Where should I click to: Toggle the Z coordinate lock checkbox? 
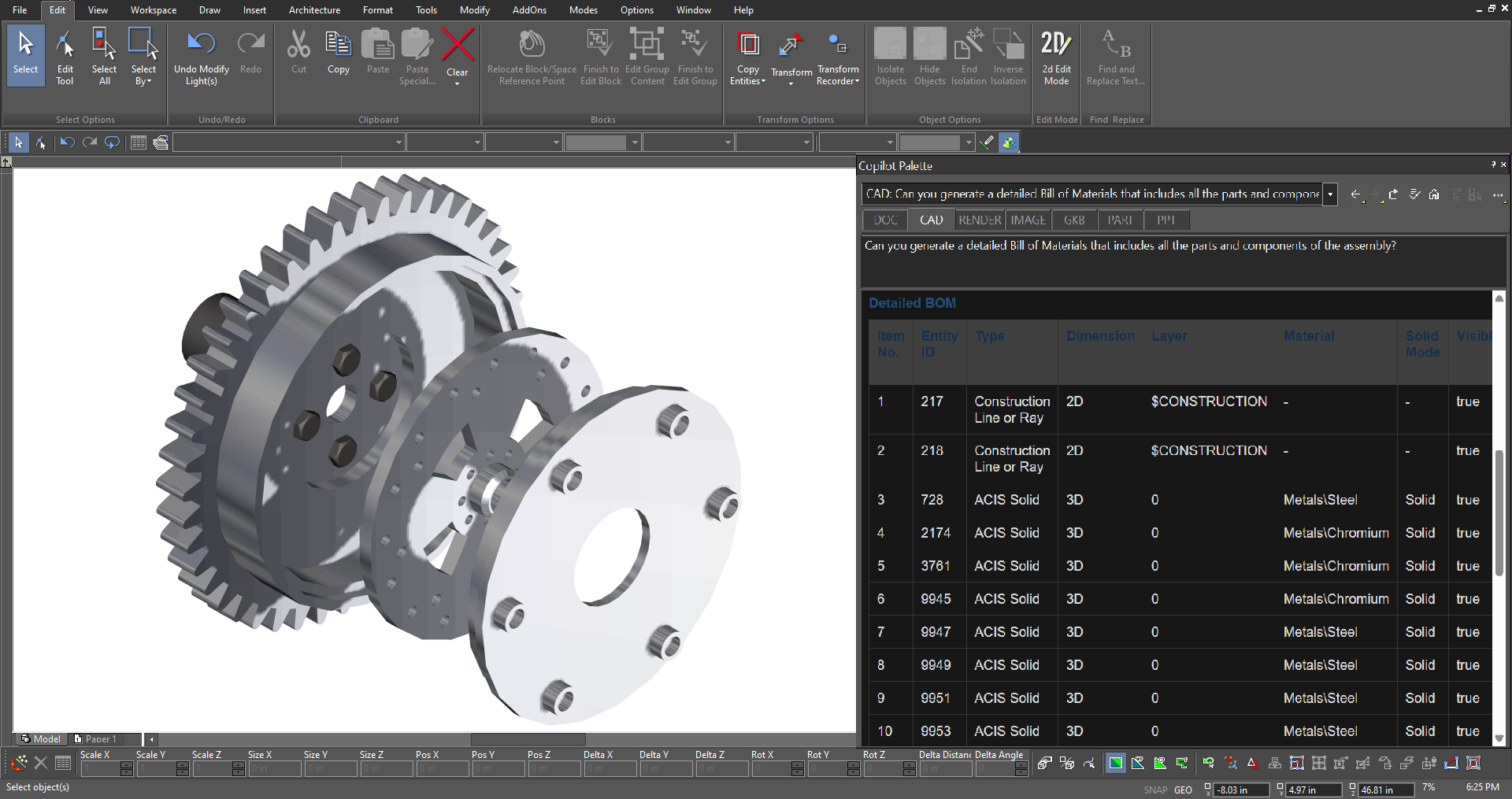click(1353, 787)
